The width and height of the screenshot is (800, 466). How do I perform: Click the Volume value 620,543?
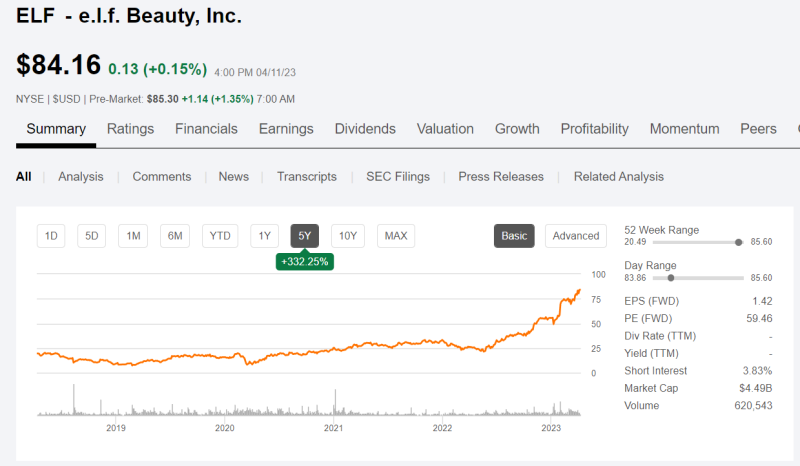pyautogui.click(x=754, y=406)
